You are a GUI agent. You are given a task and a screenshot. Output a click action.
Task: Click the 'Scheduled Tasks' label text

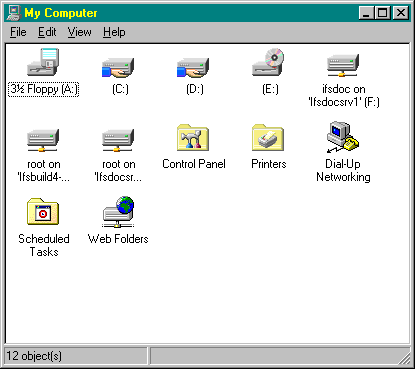(44, 245)
